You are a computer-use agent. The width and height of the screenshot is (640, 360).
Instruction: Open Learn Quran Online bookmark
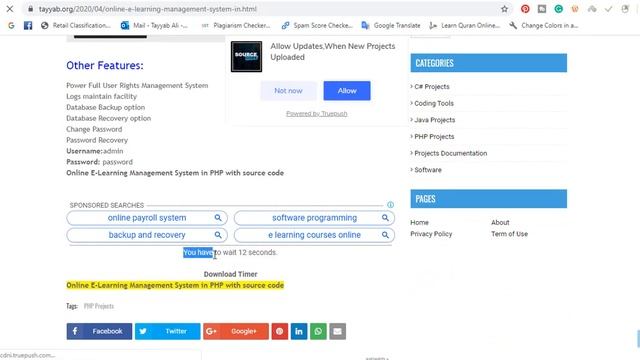click(x=464, y=25)
